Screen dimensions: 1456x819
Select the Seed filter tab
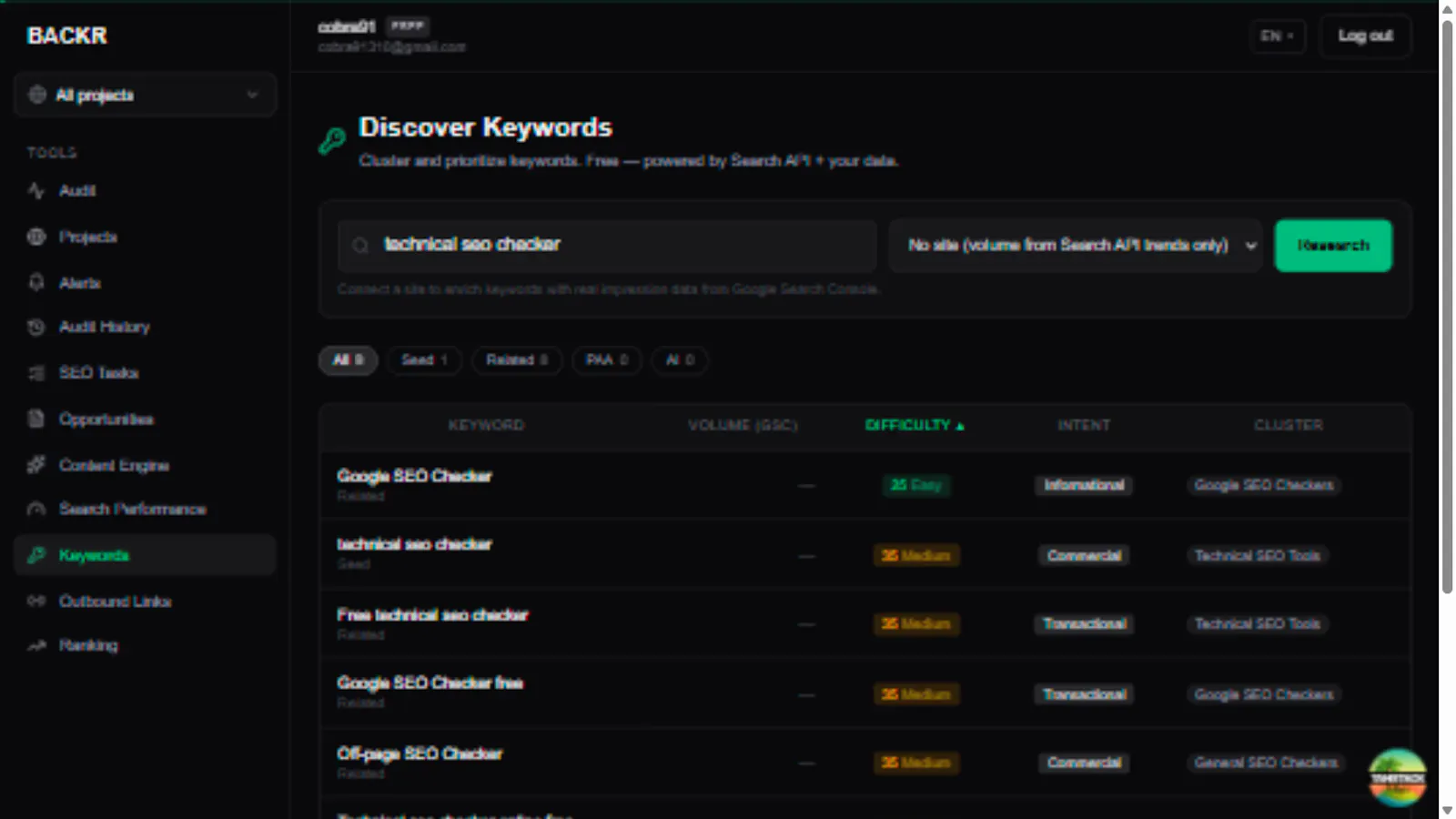tap(424, 360)
